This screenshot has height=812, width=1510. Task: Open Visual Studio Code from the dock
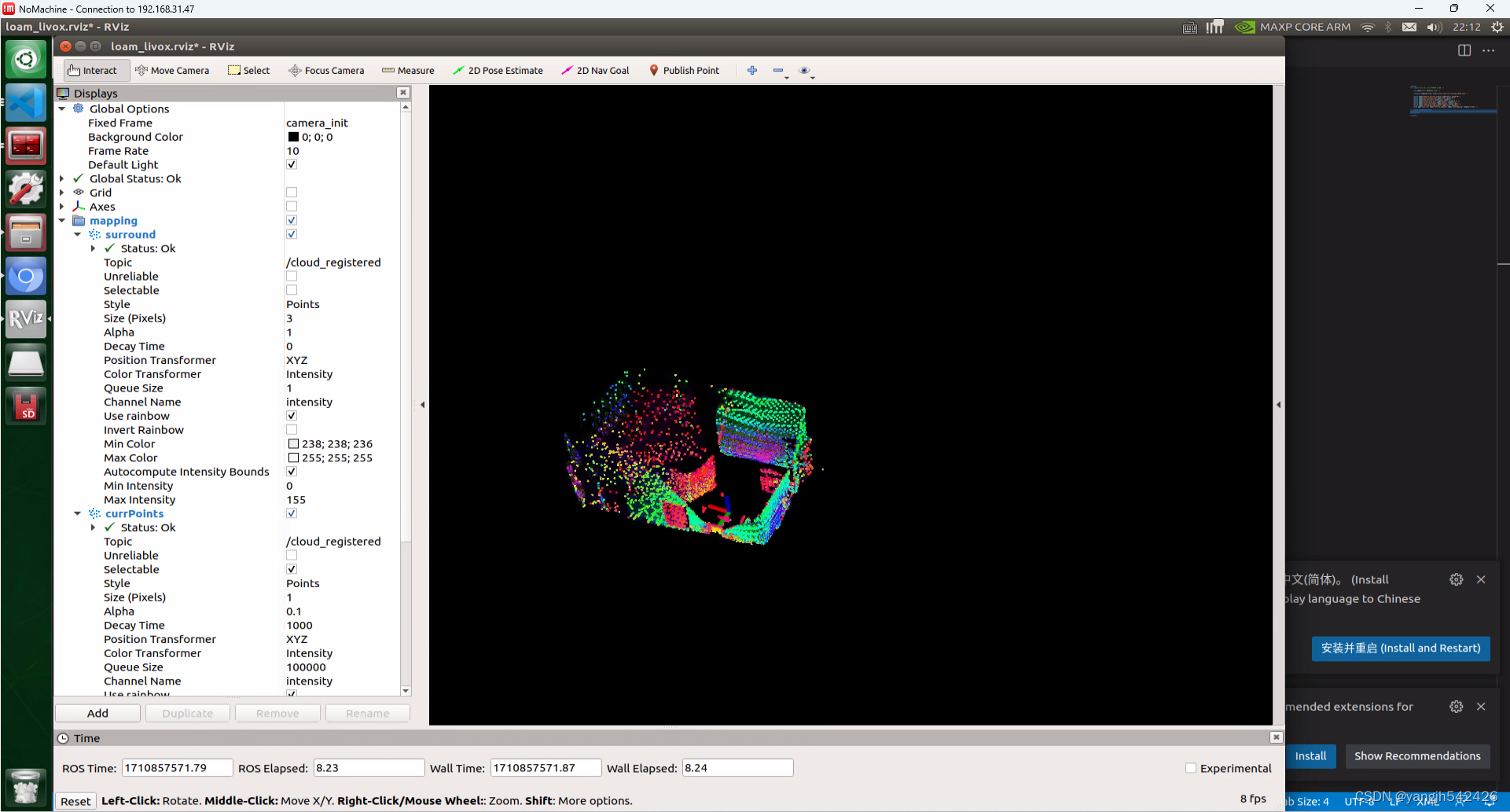26,103
